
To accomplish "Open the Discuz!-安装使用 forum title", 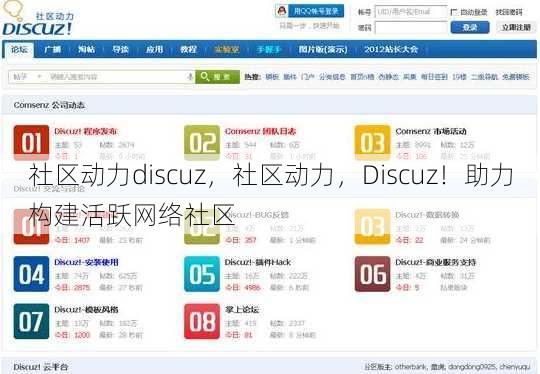I will 86,262.
